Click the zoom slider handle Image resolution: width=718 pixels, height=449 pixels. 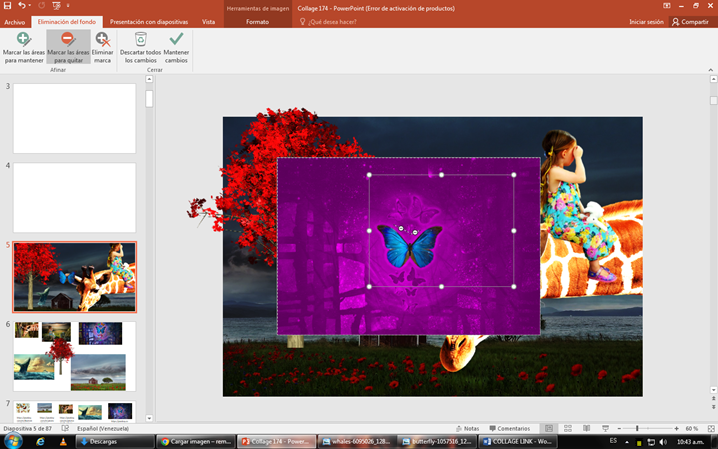(637, 428)
